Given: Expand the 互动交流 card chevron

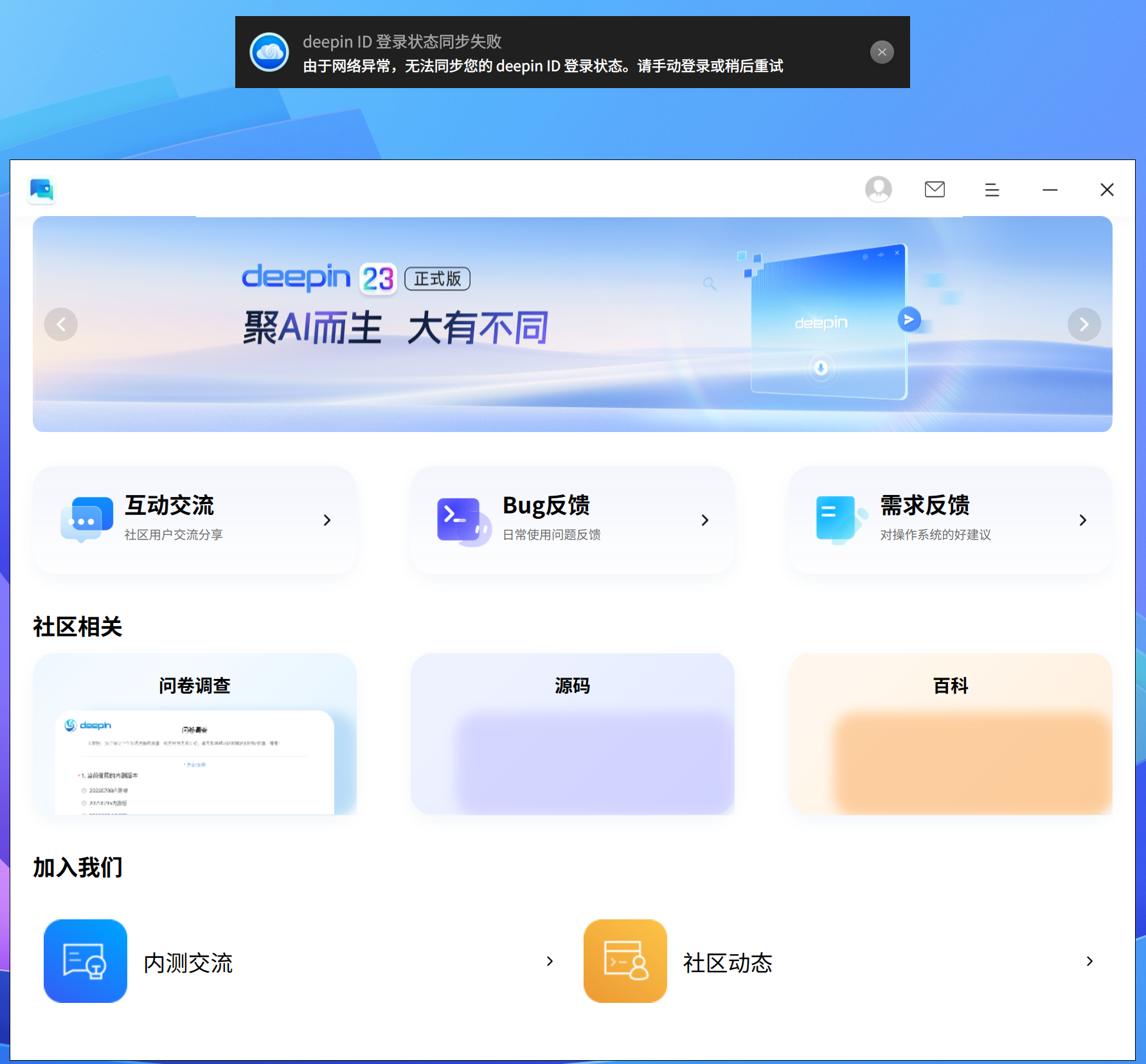Looking at the screenshot, I should (327, 520).
